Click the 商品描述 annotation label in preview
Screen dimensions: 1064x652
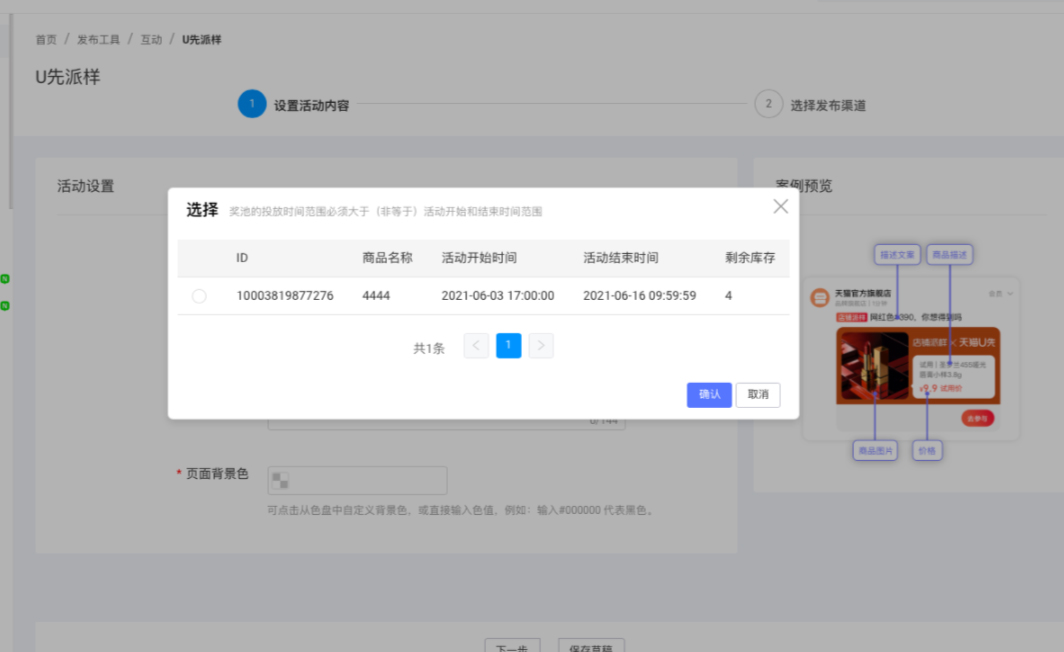[x=949, y=255]
